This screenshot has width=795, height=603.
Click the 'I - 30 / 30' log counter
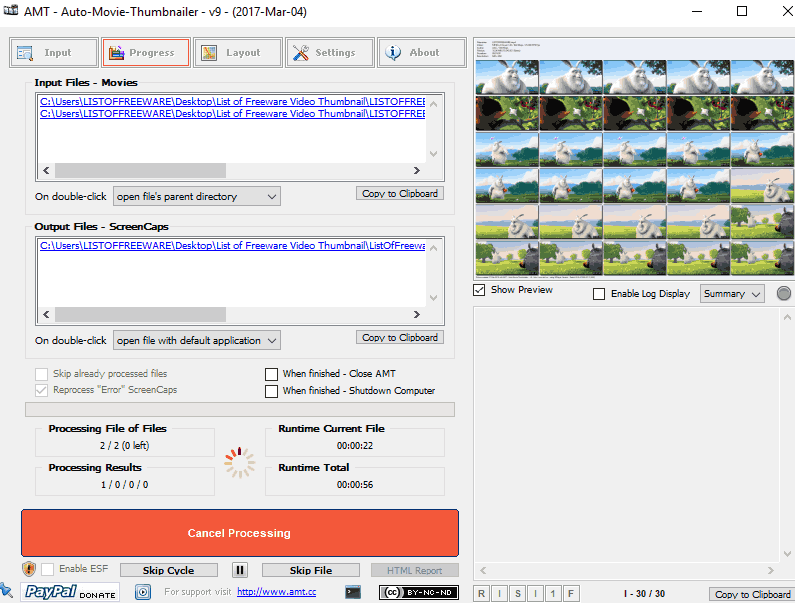644,594
